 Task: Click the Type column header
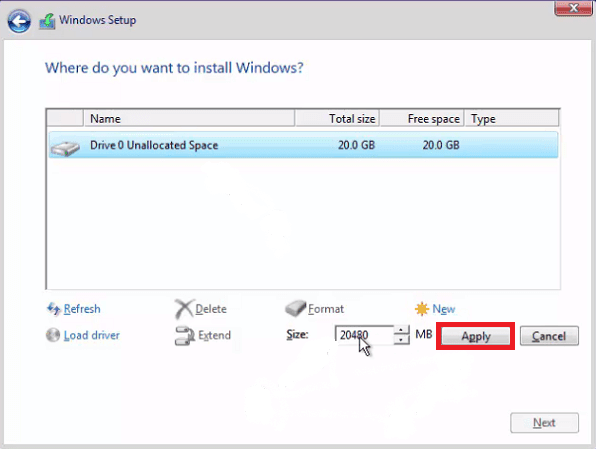pyautogui.click(x=512, y=119)
